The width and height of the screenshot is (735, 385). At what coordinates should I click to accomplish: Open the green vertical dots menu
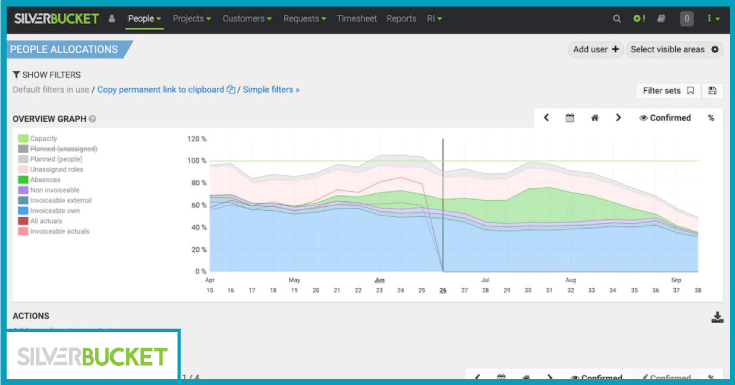click(713, 19)
